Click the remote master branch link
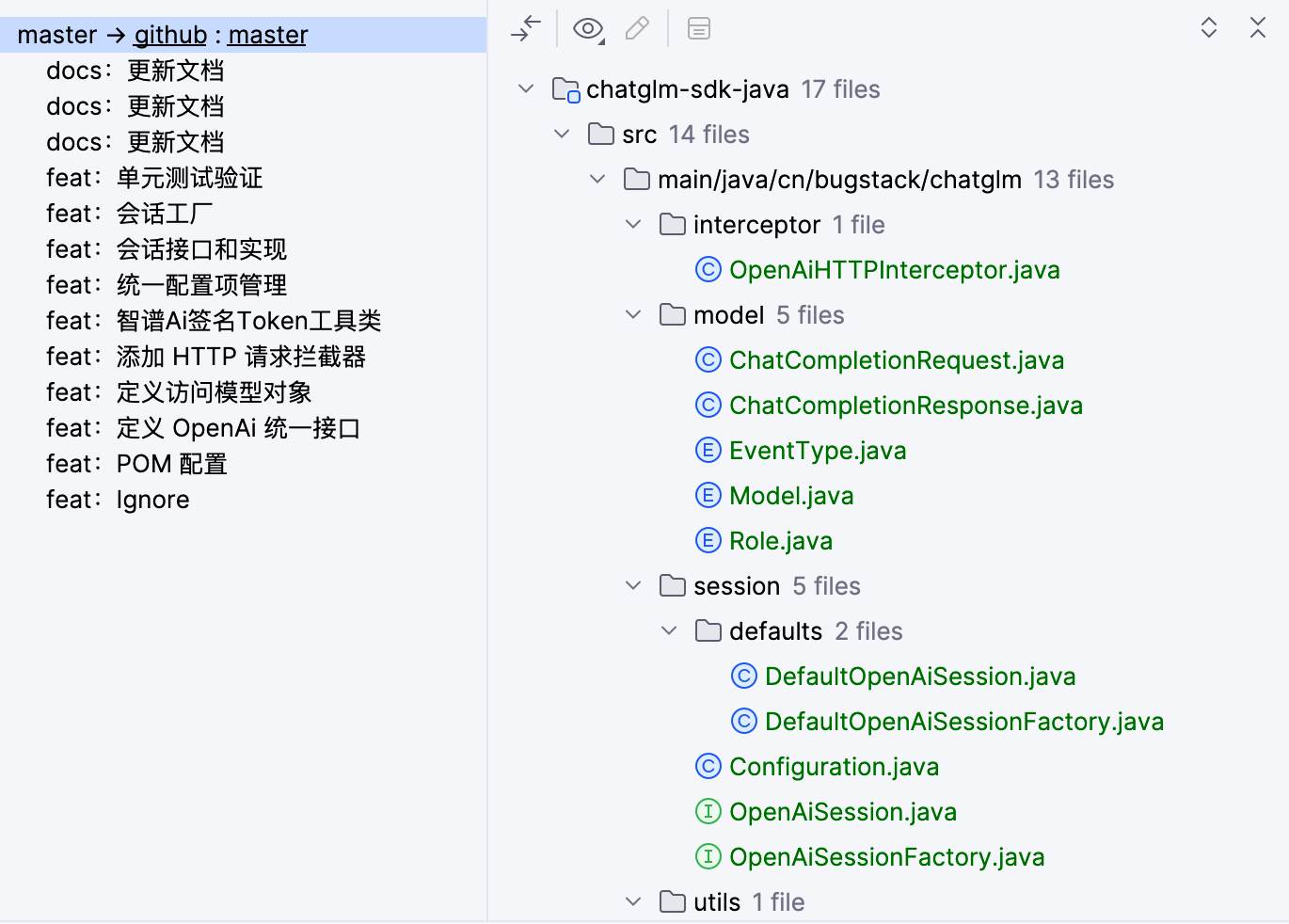The height and width of the screenshot is (924, 1289). pos(268,35)
